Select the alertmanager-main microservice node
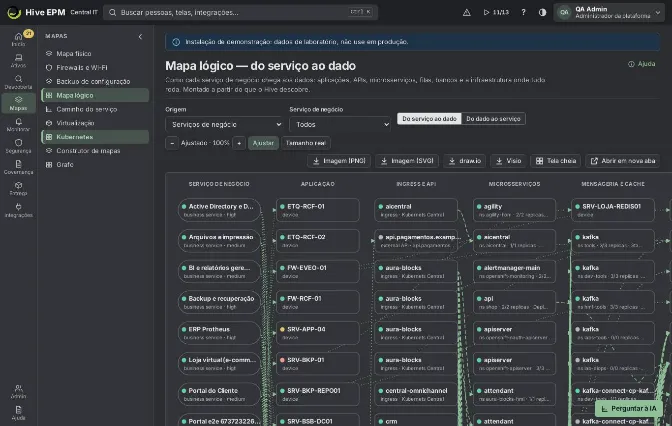 coord(514,271)
